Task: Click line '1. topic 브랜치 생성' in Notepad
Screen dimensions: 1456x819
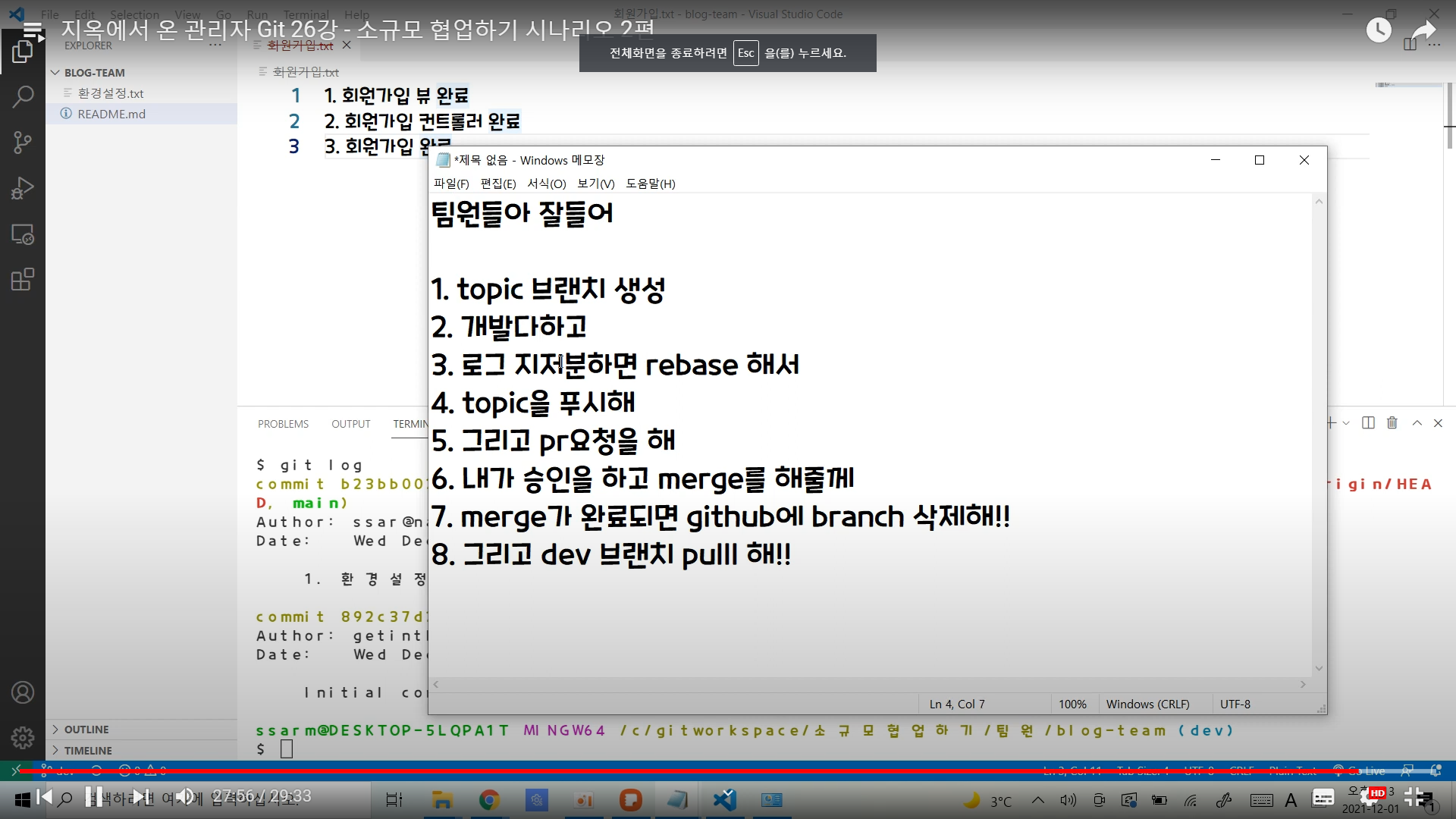Action: tap(548, 289)
